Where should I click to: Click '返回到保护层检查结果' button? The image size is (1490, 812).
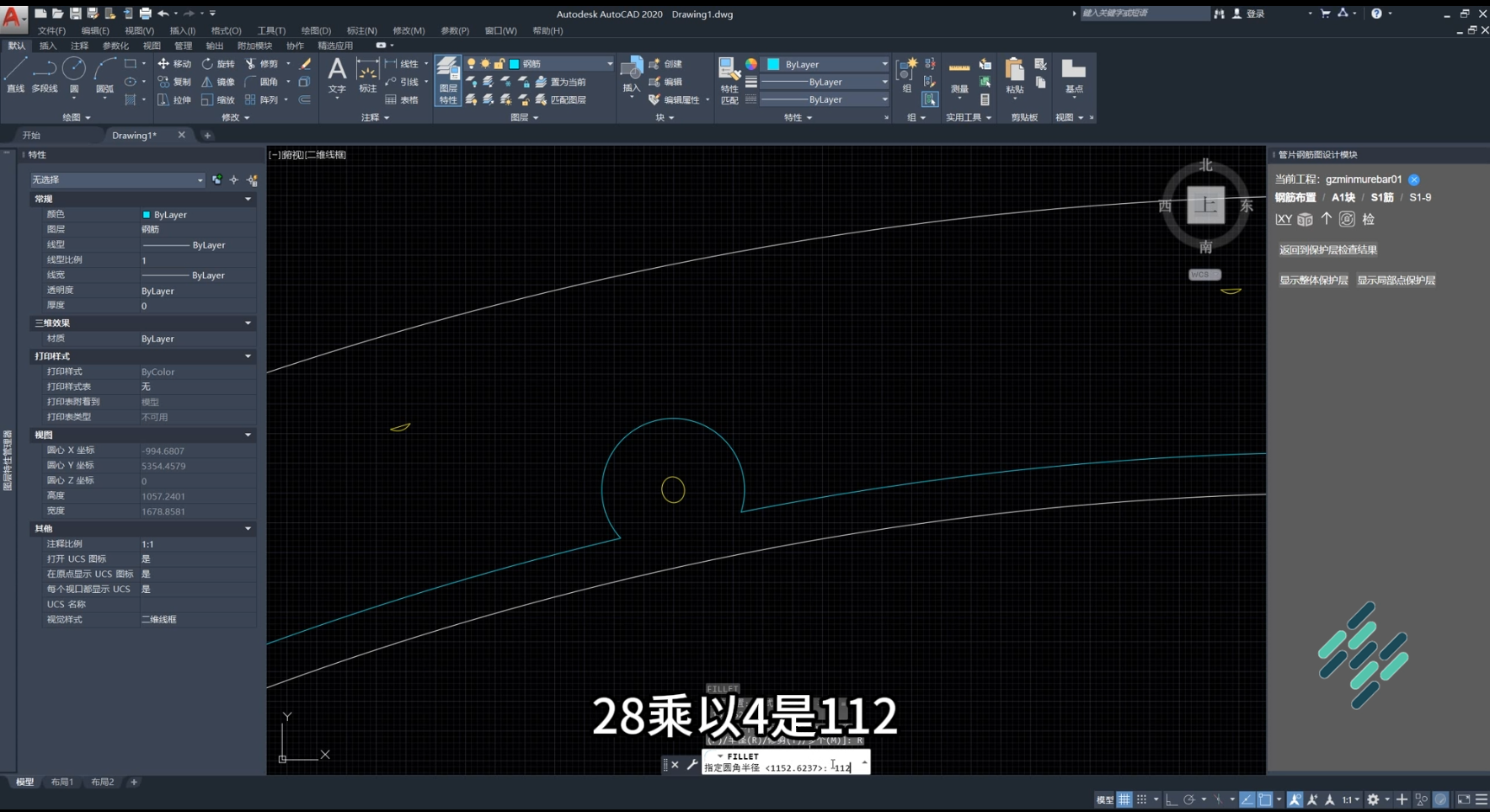(x=1328, y=250)
